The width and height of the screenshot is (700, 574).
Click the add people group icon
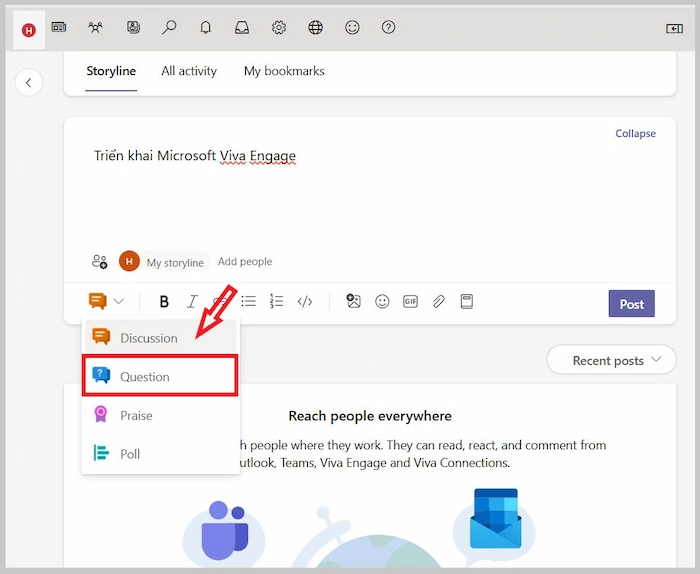click(x=100, y=262)
